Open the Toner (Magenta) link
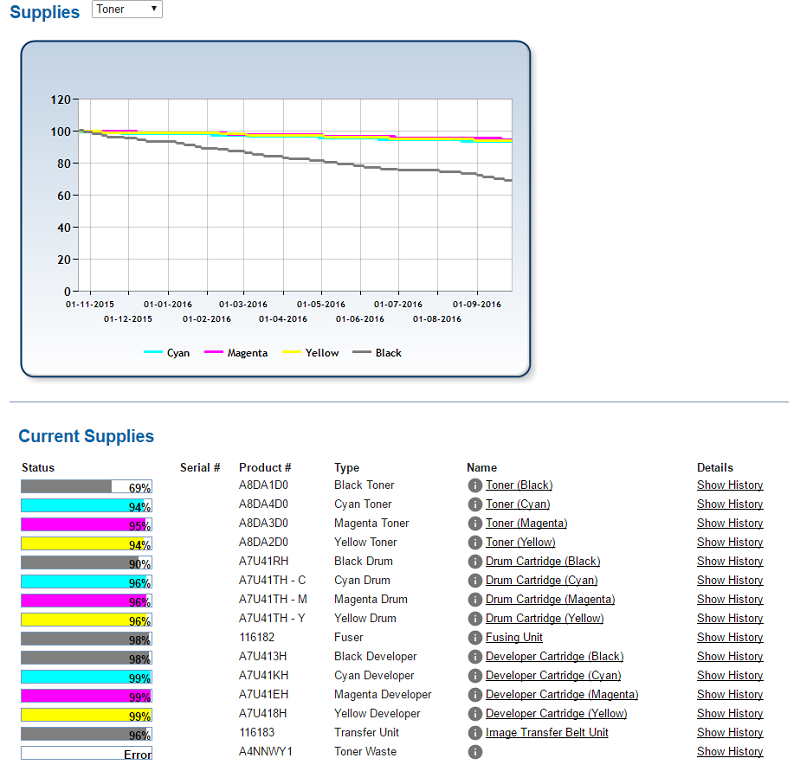 526,523
